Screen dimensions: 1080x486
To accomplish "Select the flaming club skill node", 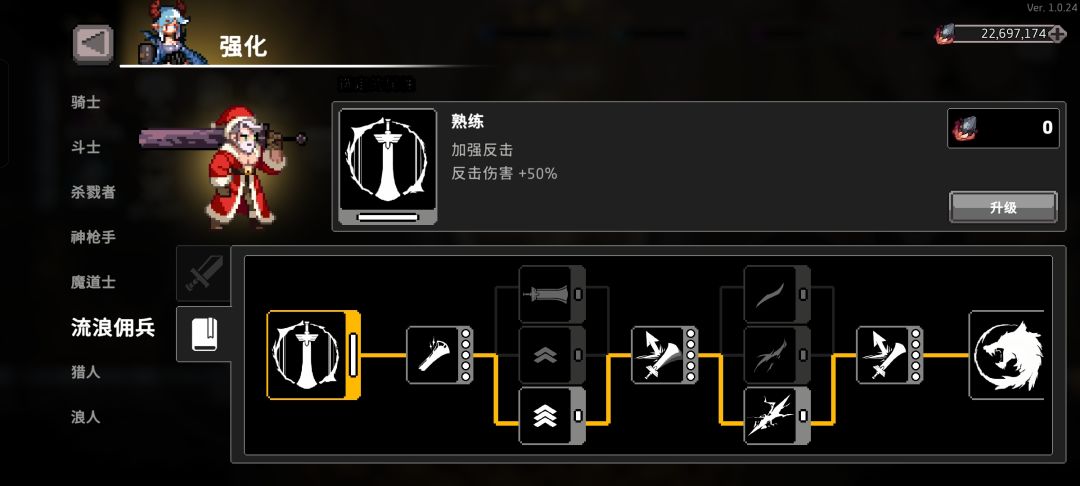I will click(439, 355).
